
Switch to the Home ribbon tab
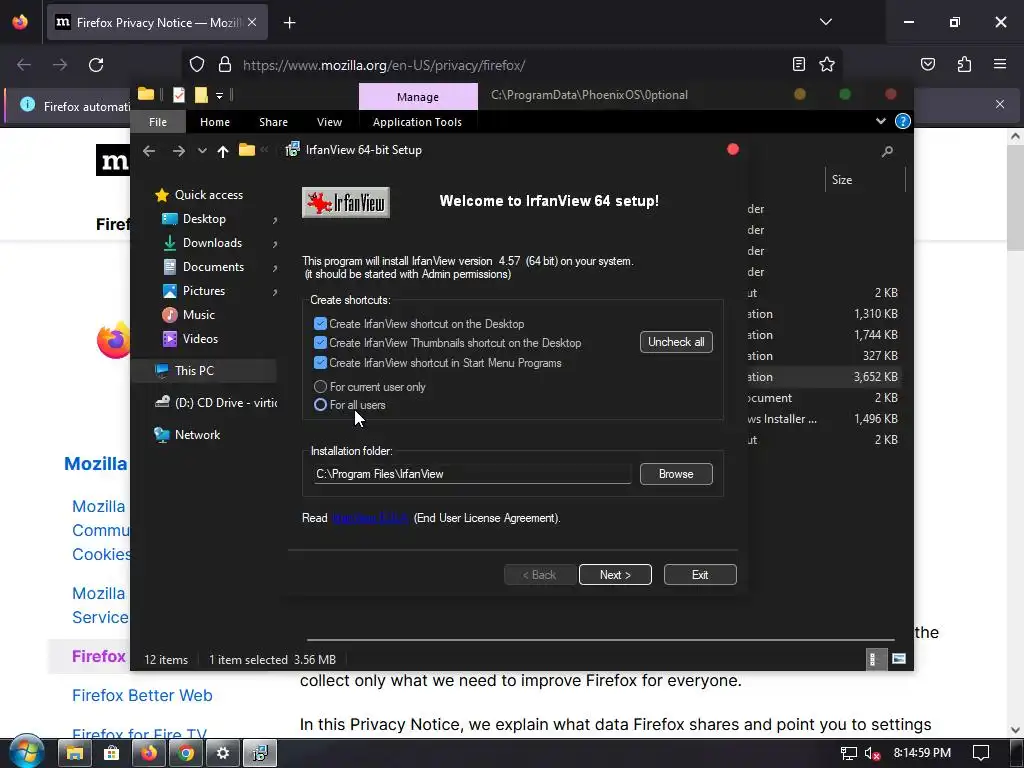click(215, 122)
